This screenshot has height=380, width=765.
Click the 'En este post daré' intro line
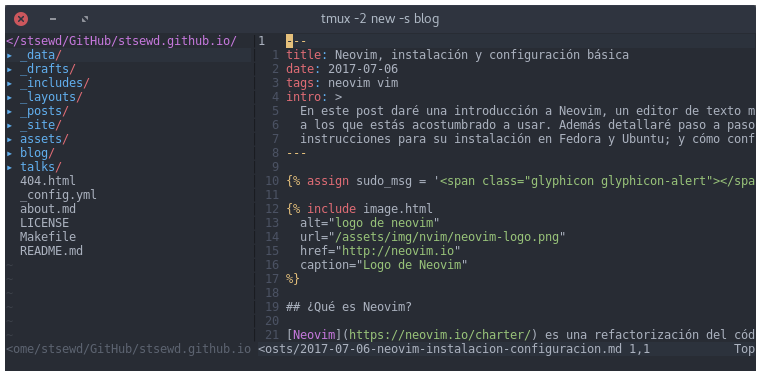527,111
